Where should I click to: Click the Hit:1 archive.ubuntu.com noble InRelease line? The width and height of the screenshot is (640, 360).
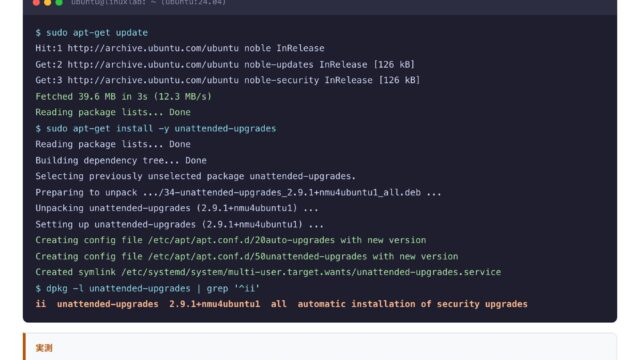[x=180, y=49]
